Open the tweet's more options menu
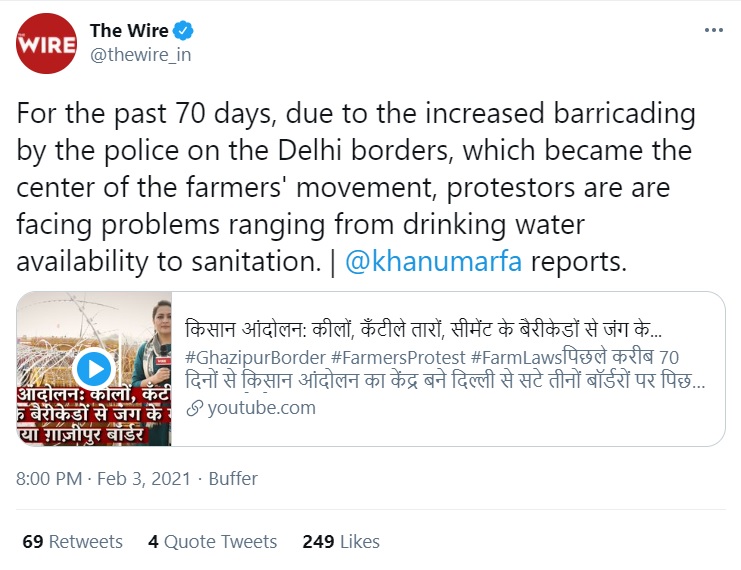 click(x=713, y=31)
